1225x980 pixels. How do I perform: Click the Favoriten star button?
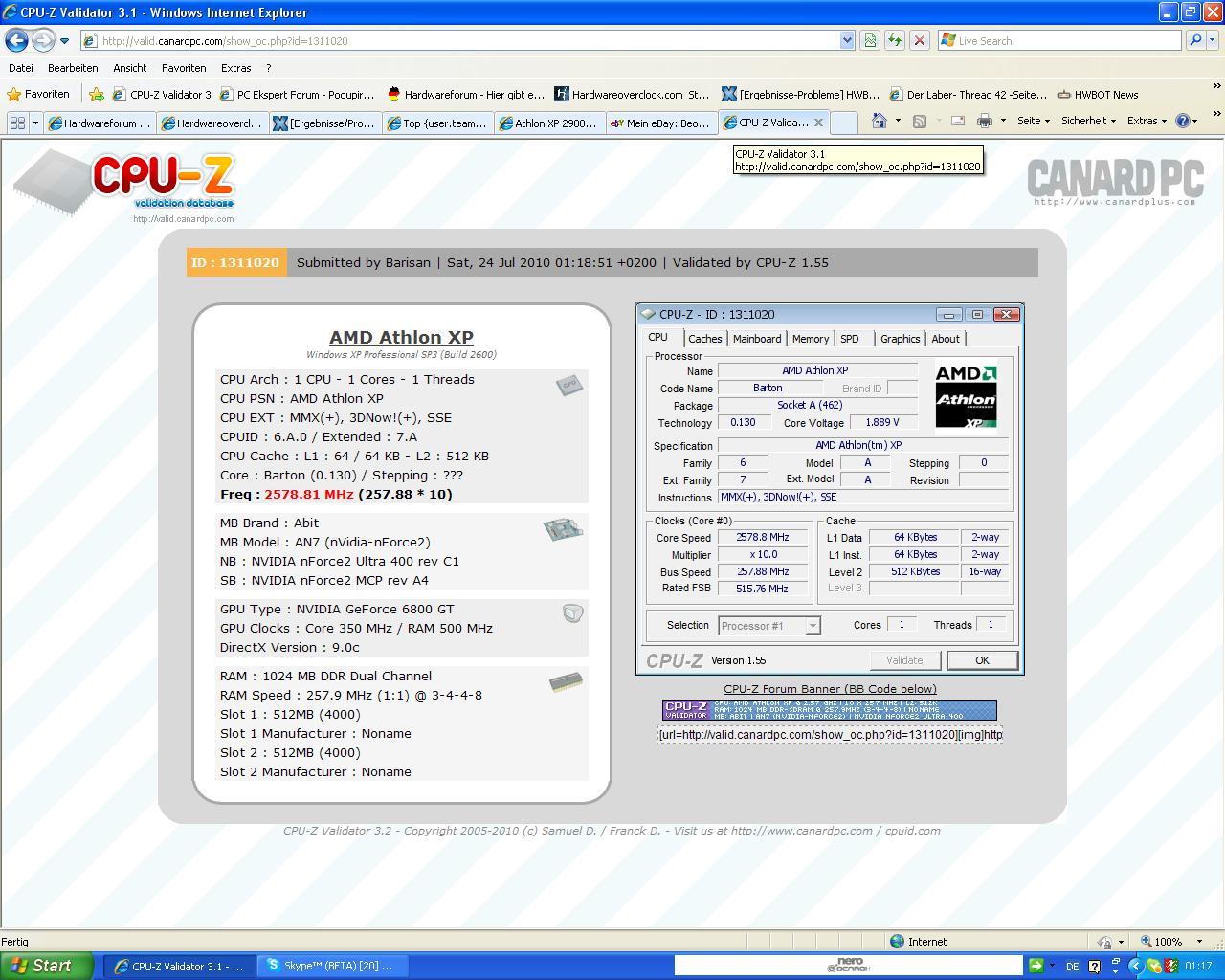38,94
